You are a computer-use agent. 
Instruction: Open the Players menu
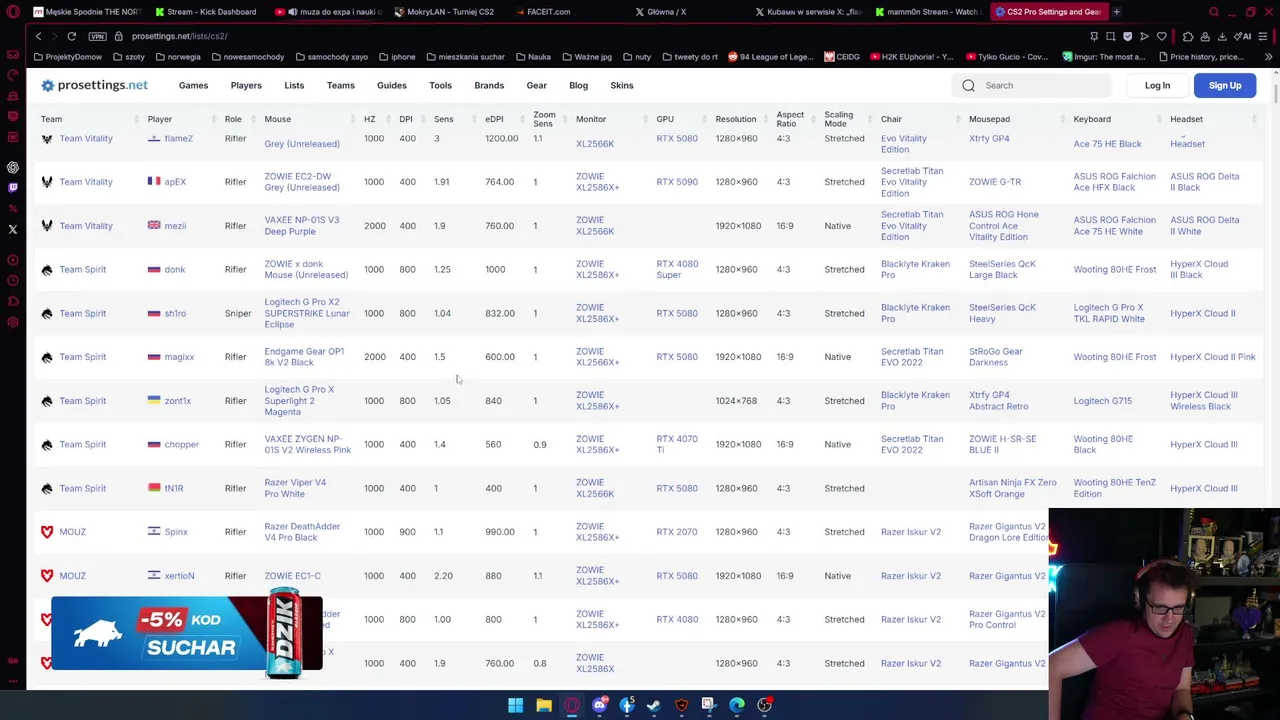tap(246, 85)
